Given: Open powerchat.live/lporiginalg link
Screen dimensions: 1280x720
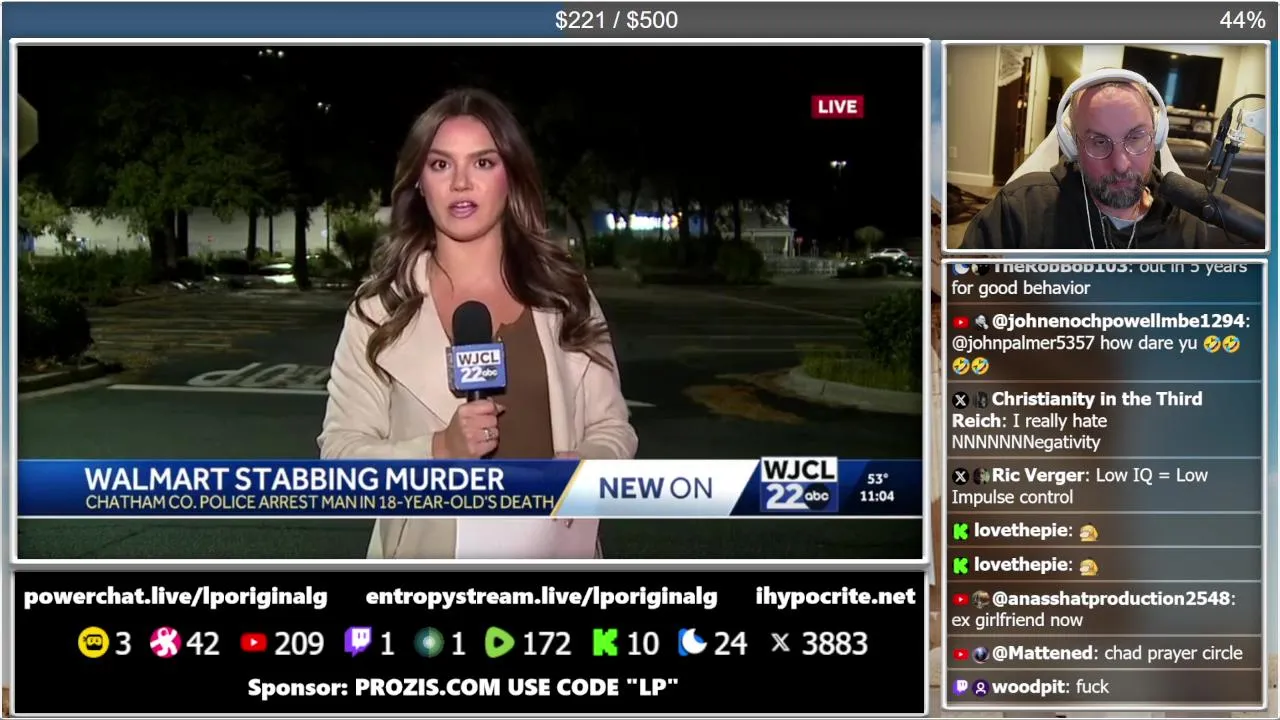Looking at the screenshot, I should point(175,597).
